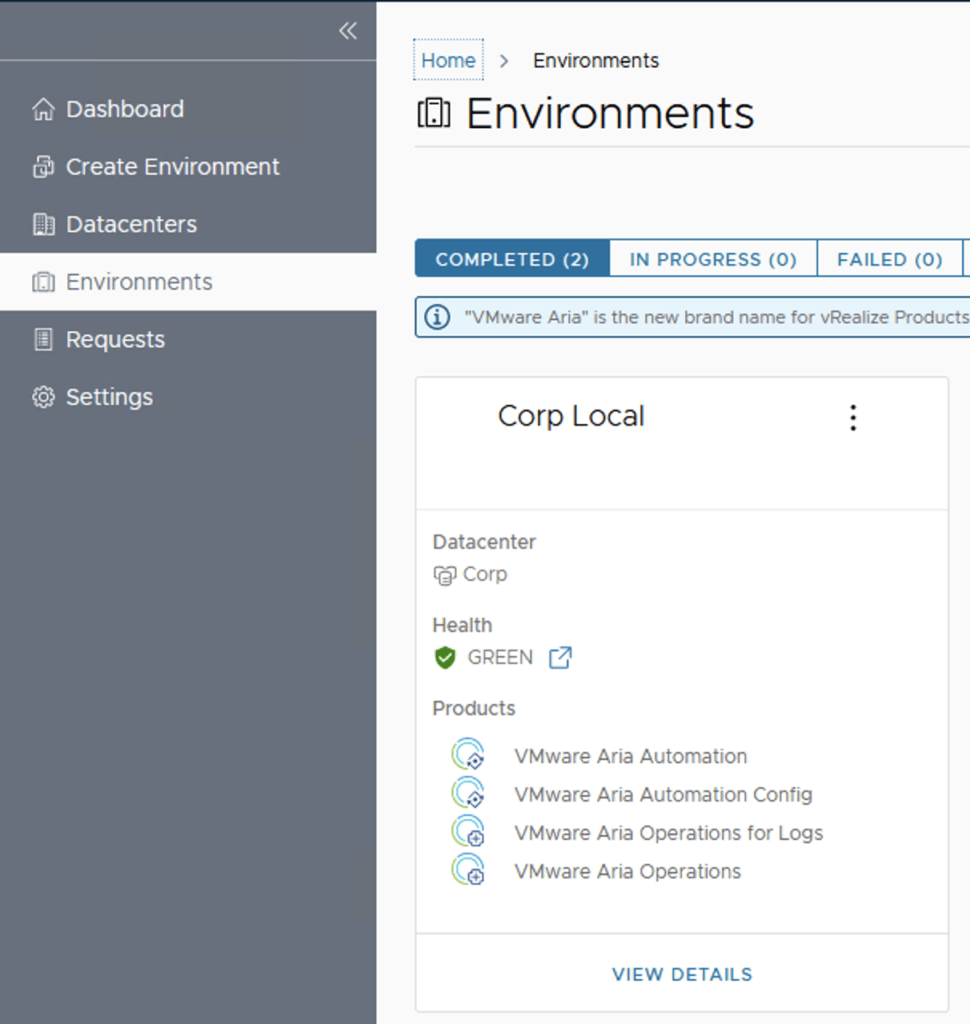Click the info icon in the banner
The image size is (970, 1024).
coord(437,317)
